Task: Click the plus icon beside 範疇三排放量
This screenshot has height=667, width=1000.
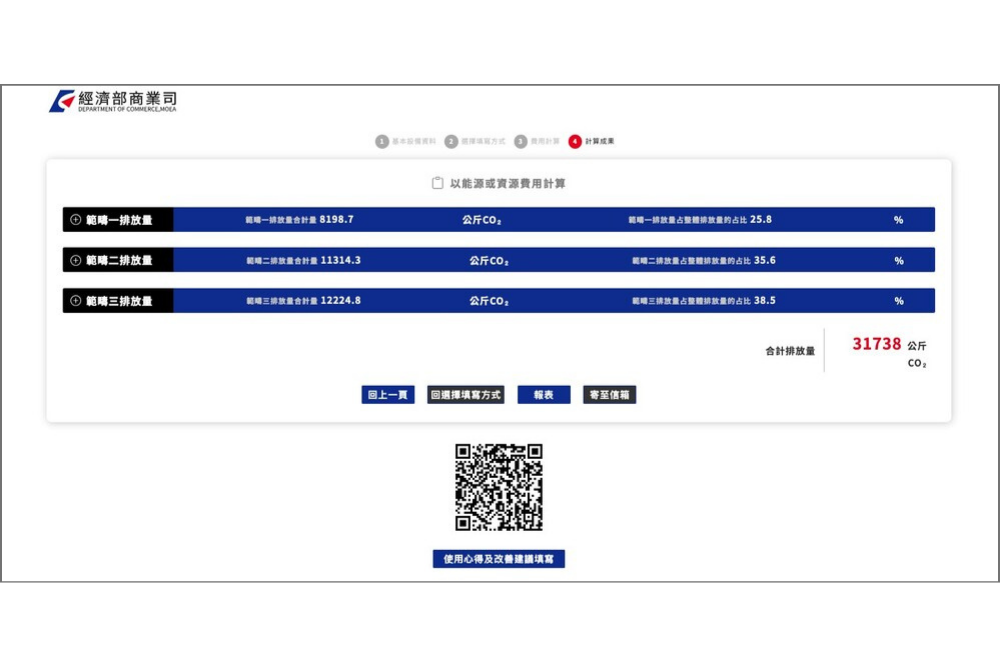Action: [x=73, y=300]
